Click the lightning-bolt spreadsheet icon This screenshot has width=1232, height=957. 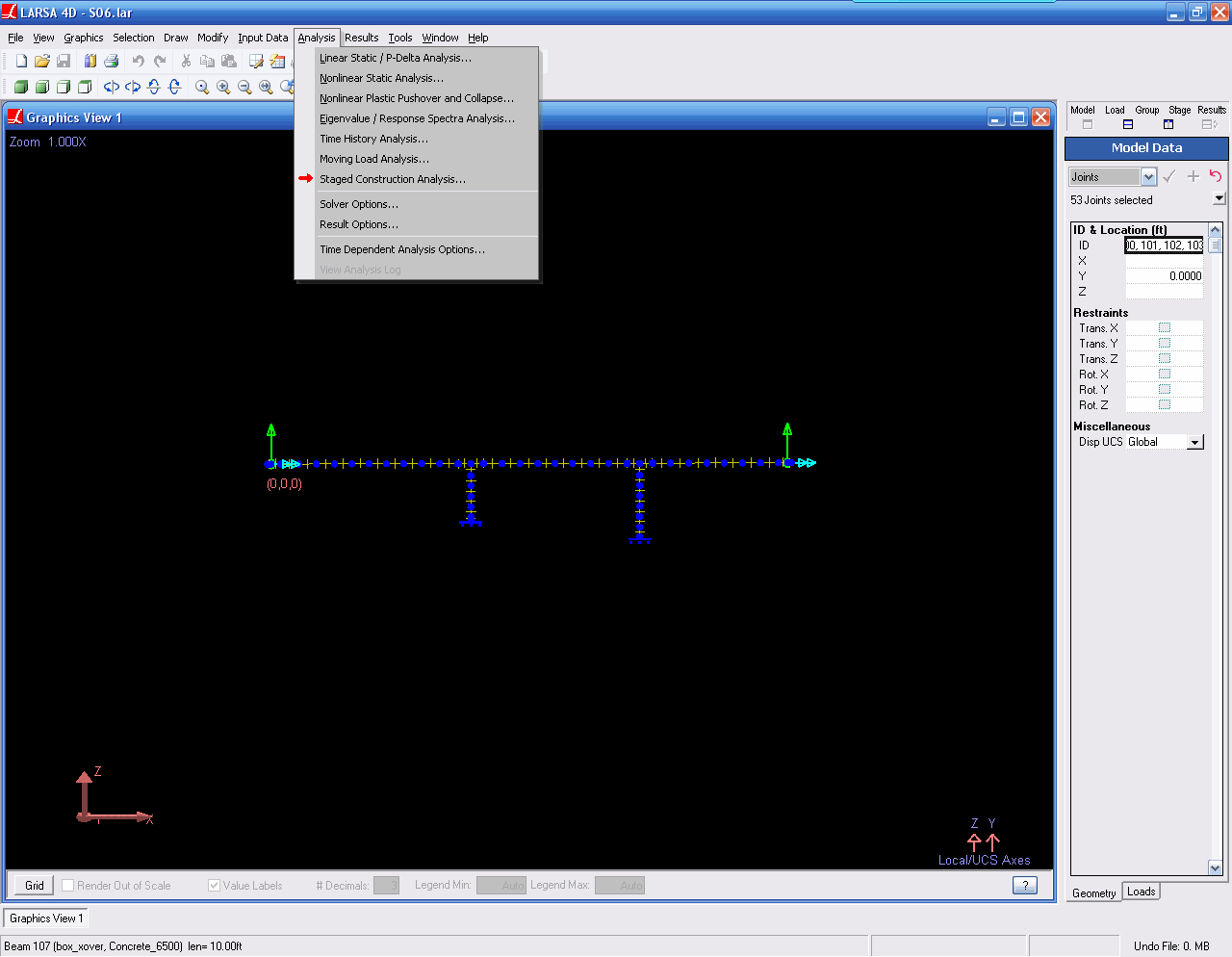point(277,61)
